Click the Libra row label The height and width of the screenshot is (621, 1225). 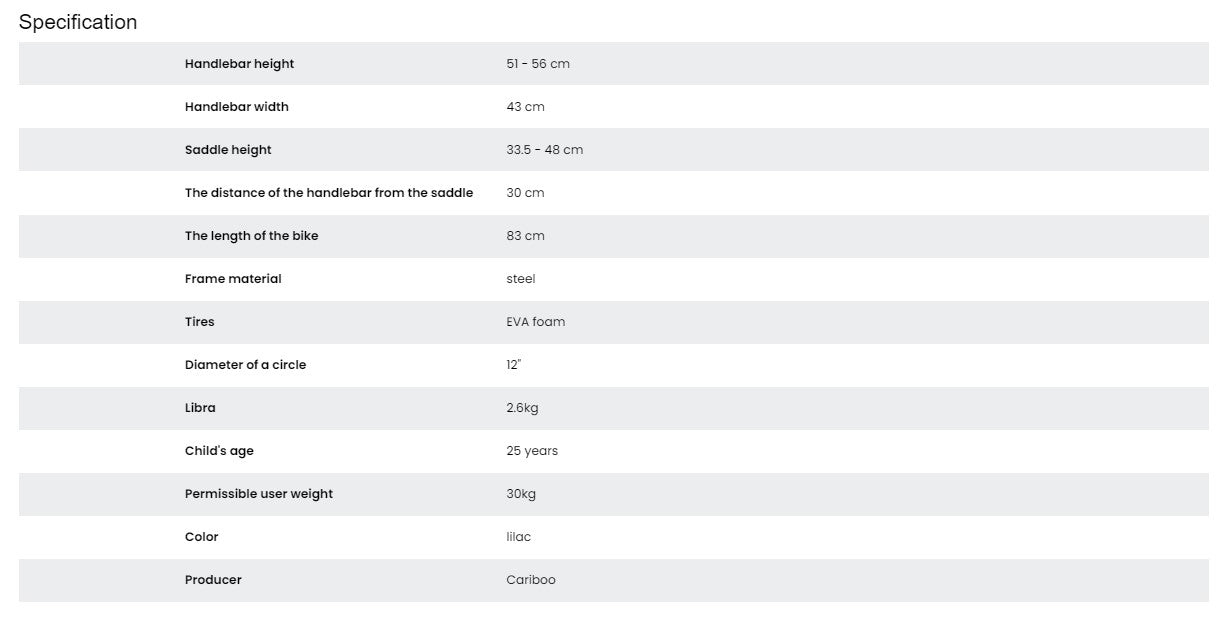[x=200, y=408]
